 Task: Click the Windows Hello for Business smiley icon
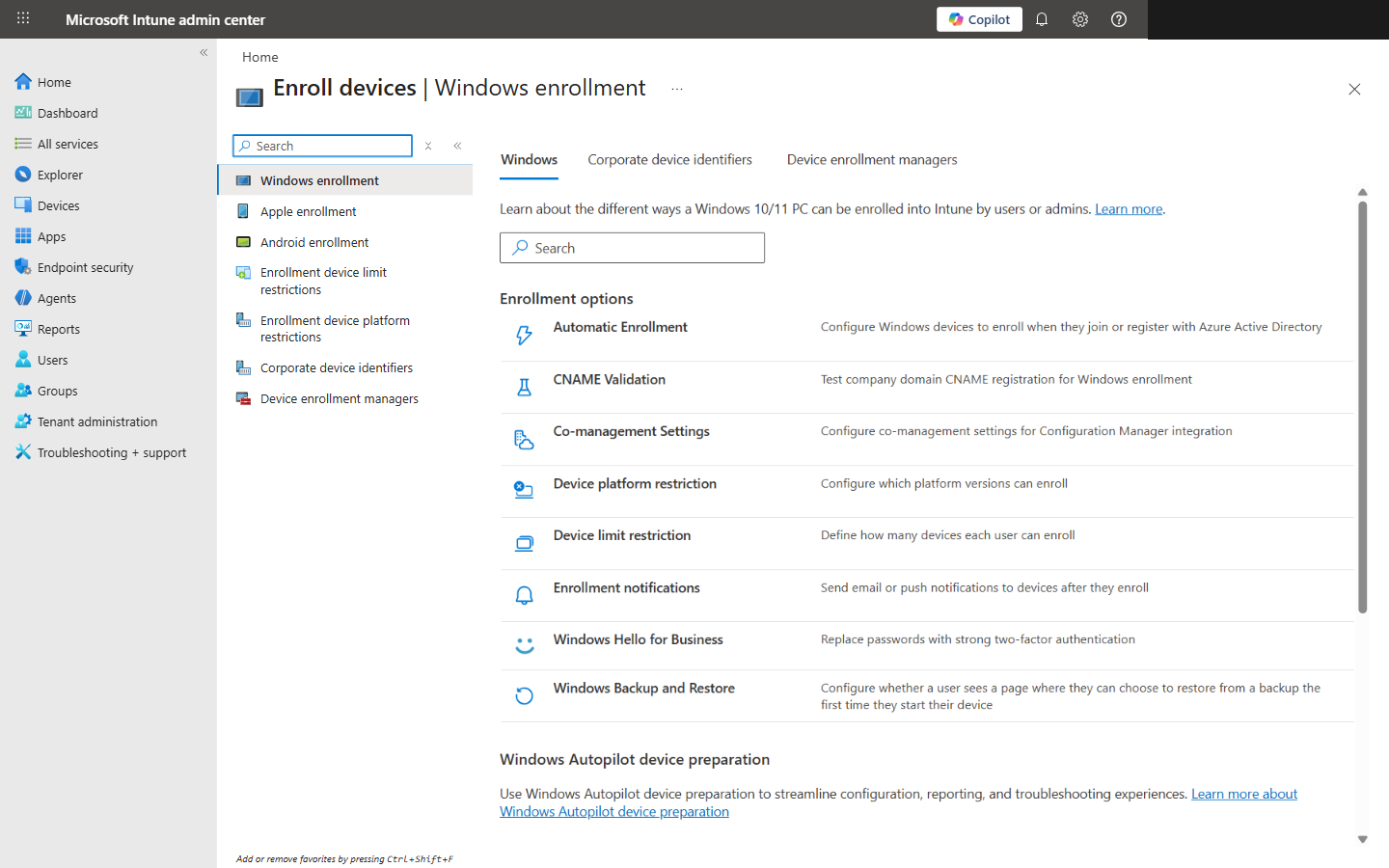[524, 644]
